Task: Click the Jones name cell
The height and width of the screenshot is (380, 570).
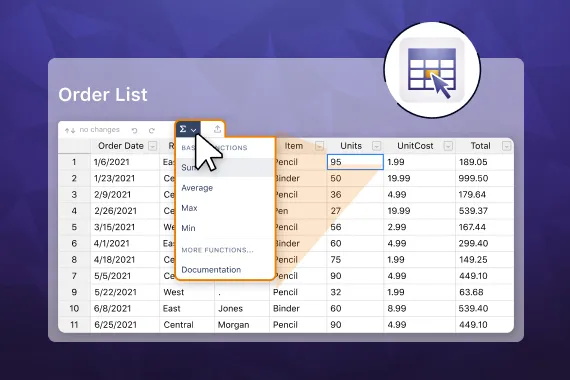Action: (x=242, y=308)
